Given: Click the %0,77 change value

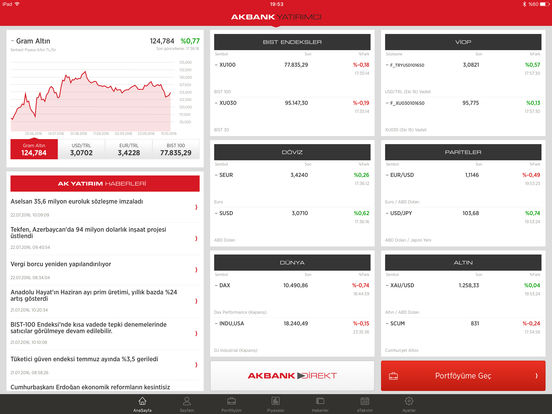Looking at the screenshot, I should click(x=190, y=41).
